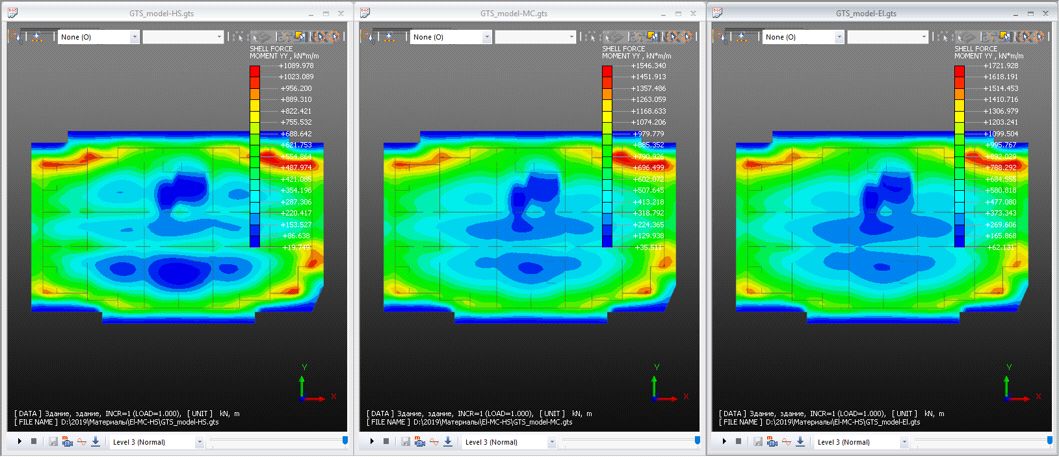This screenshot has width=1059, height=457.
Task: Click the blue download arrow icon in EI window
Action: (x=801, y=441)
